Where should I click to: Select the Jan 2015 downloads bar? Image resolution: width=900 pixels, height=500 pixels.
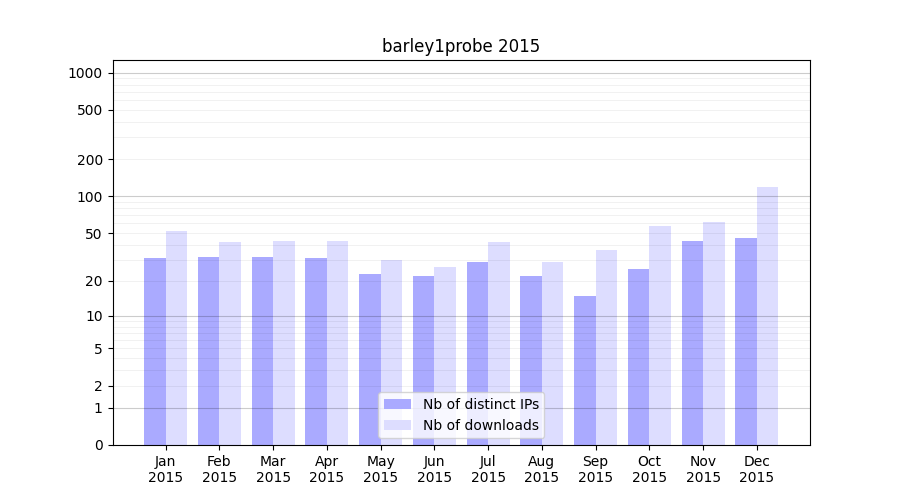176,338
